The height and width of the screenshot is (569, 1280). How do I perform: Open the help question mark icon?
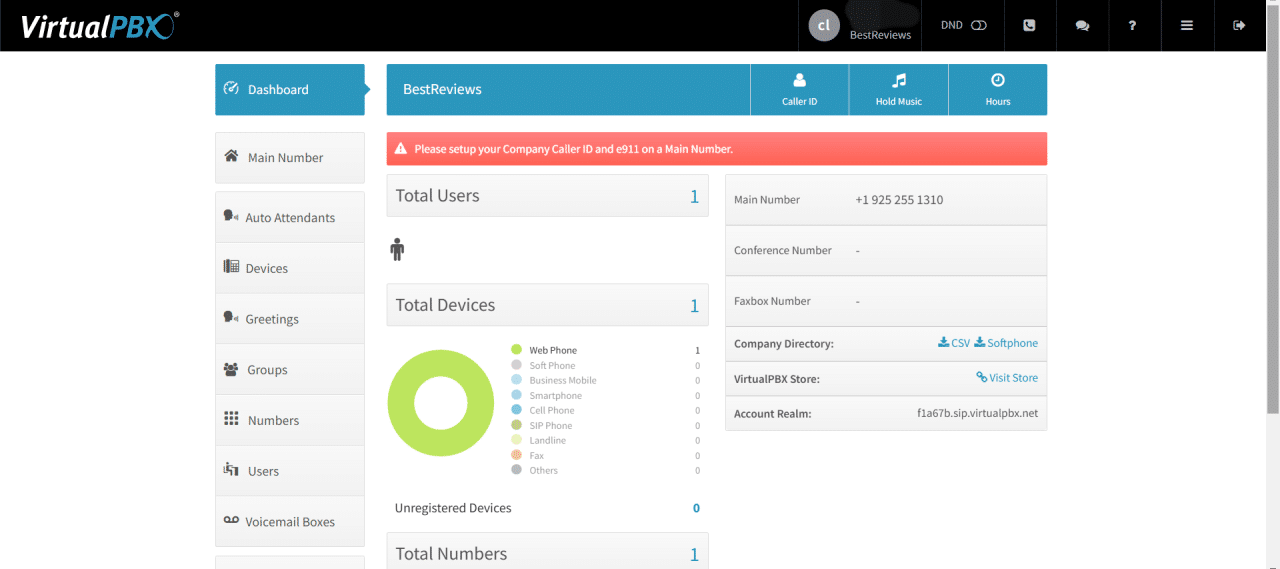point(1132,26)
